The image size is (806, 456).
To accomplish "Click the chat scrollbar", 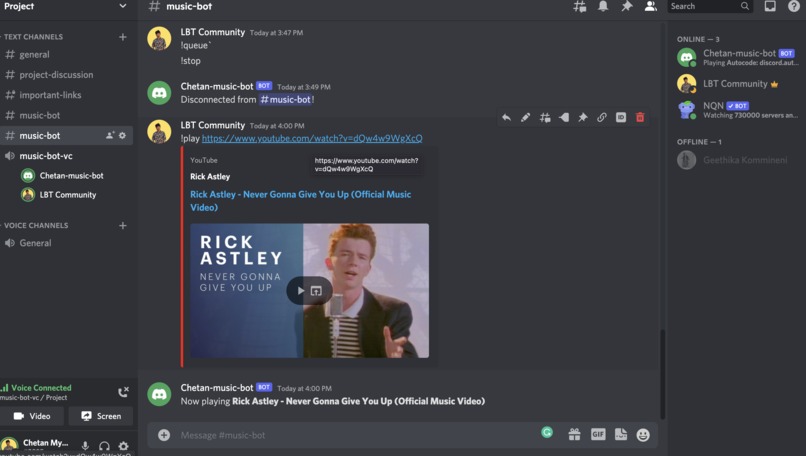I will click(x=663, y=374).
